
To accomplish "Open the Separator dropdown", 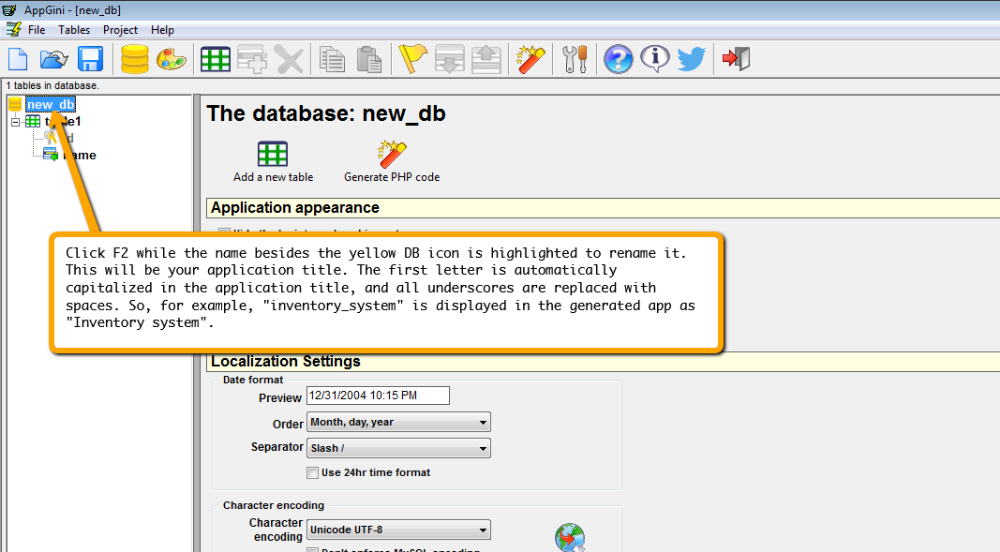I will point(398,448).
